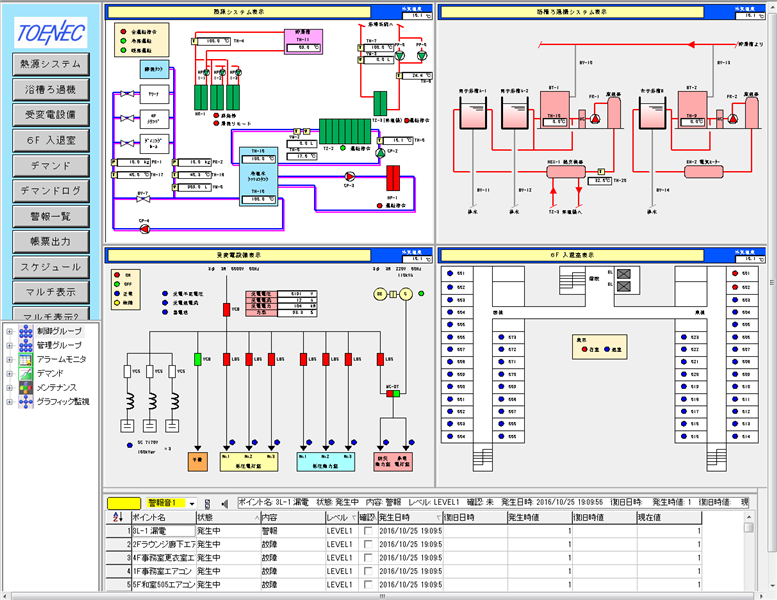Click the traffic-light icon beside 警報音1
This screenshot has width=777, height=600.
[207, 503]
